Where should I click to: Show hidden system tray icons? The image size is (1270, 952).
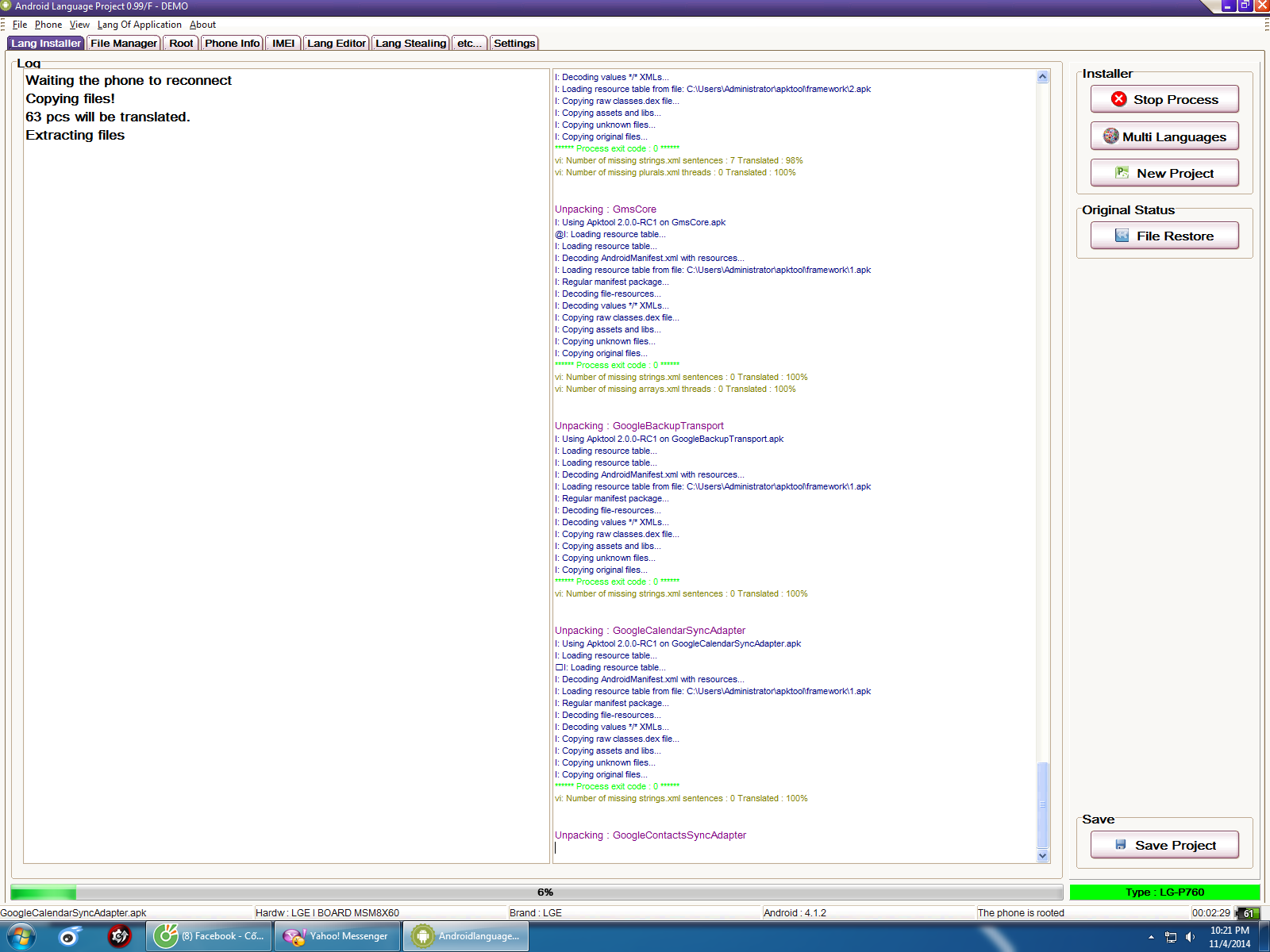(x=1151, y=937)
